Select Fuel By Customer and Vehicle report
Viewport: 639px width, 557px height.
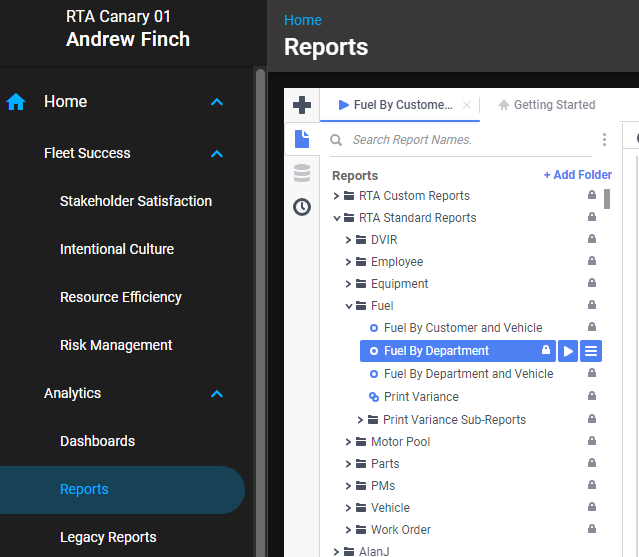click(462, 328)
